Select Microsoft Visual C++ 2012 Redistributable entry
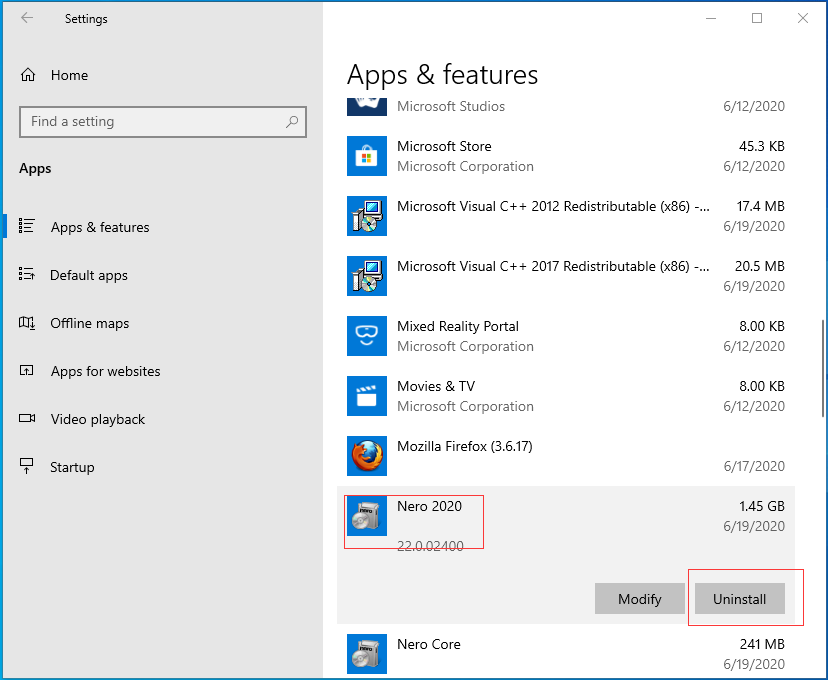The image size is (828, 680). click(566, 216)
